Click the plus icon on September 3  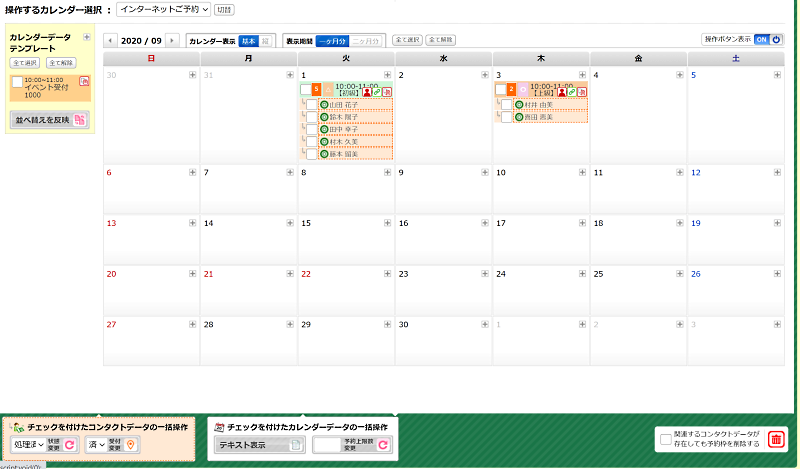tap(583, 75)
